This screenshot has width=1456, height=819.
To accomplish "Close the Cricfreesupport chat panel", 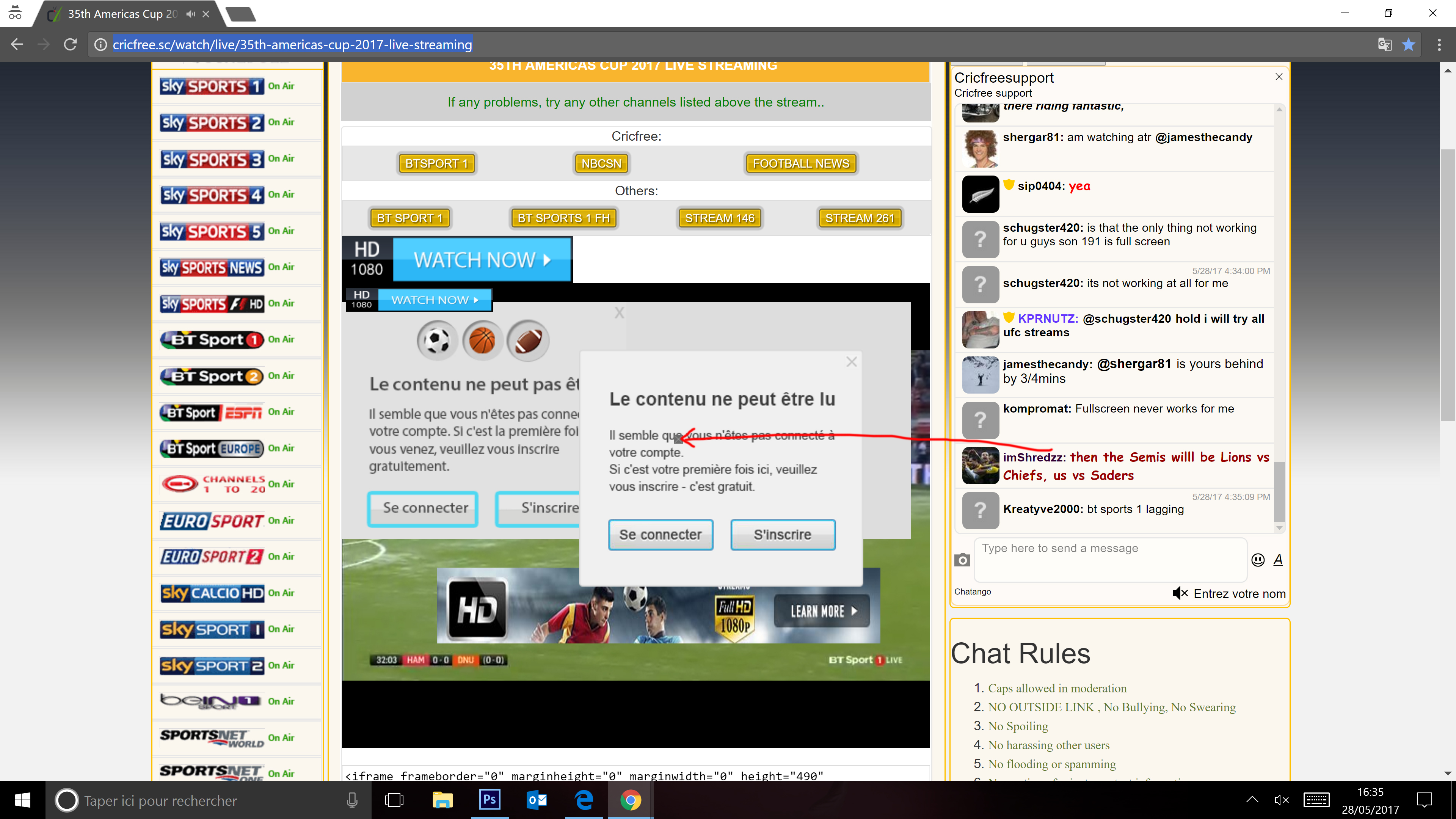I will 1279,76.
